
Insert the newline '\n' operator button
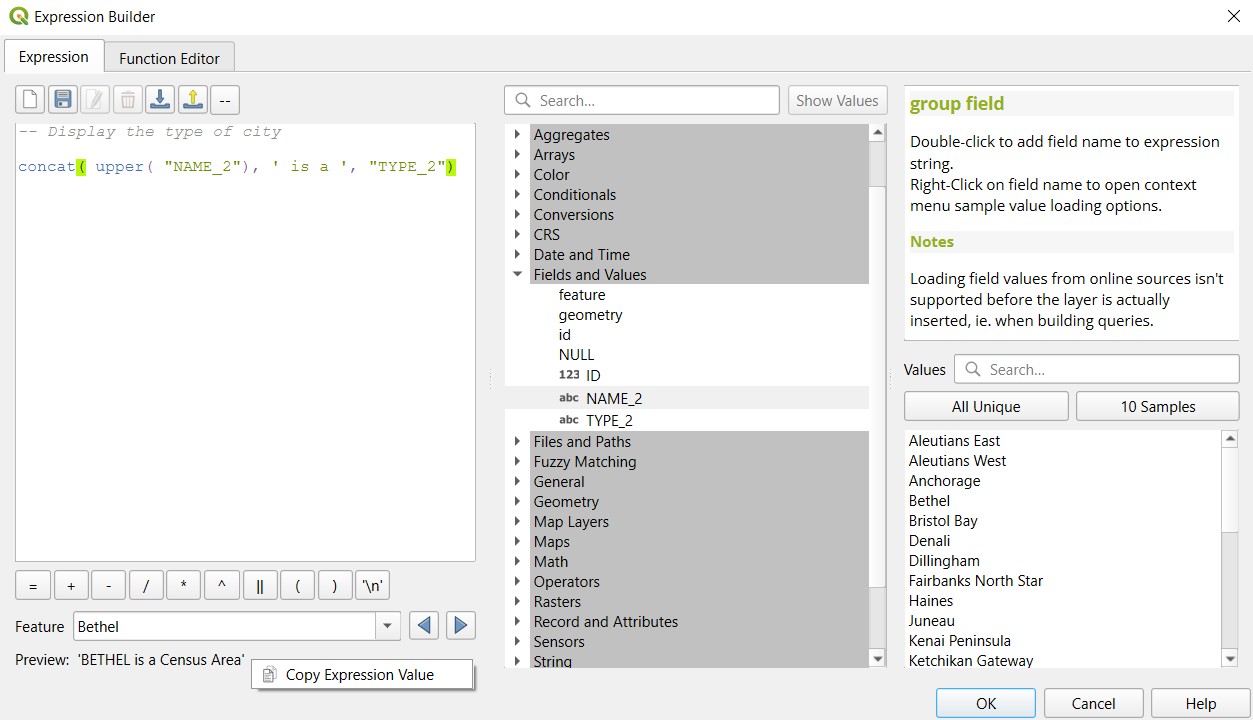[x=372, y=586]
